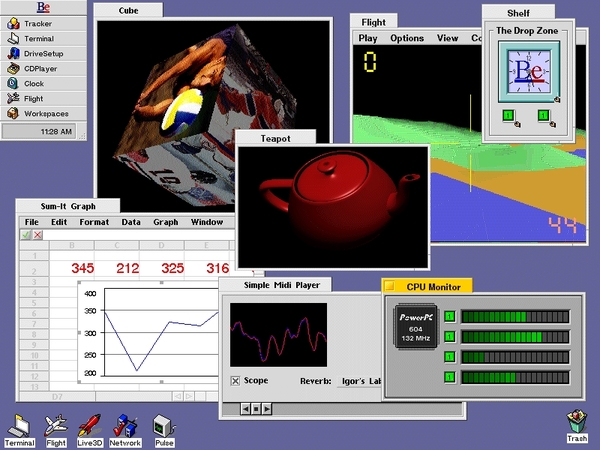
Task: Click the red X cancel button in Sum-It
Action: pyautogui.click(x=38, y=235)
